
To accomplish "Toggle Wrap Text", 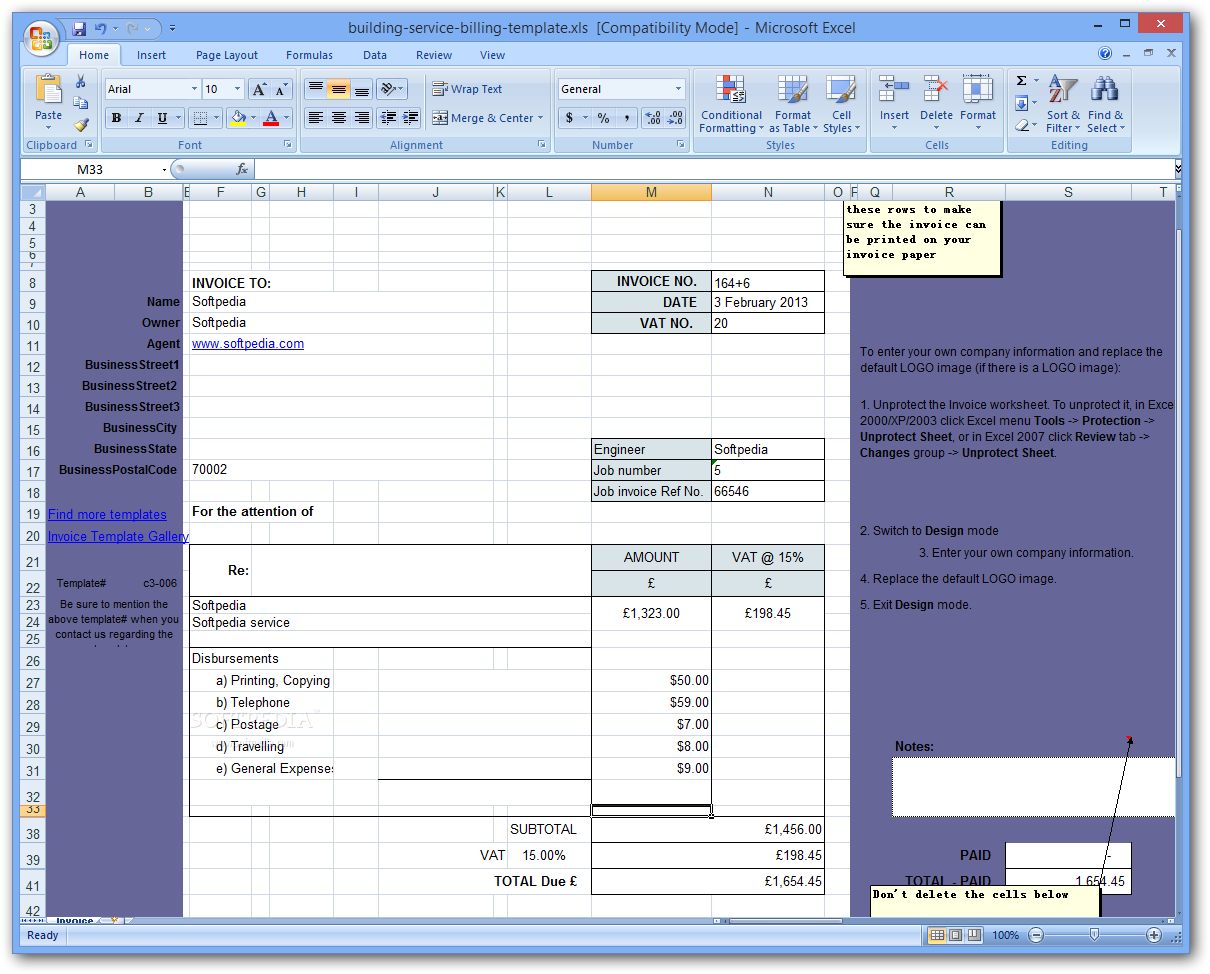I will coord(466,89).
